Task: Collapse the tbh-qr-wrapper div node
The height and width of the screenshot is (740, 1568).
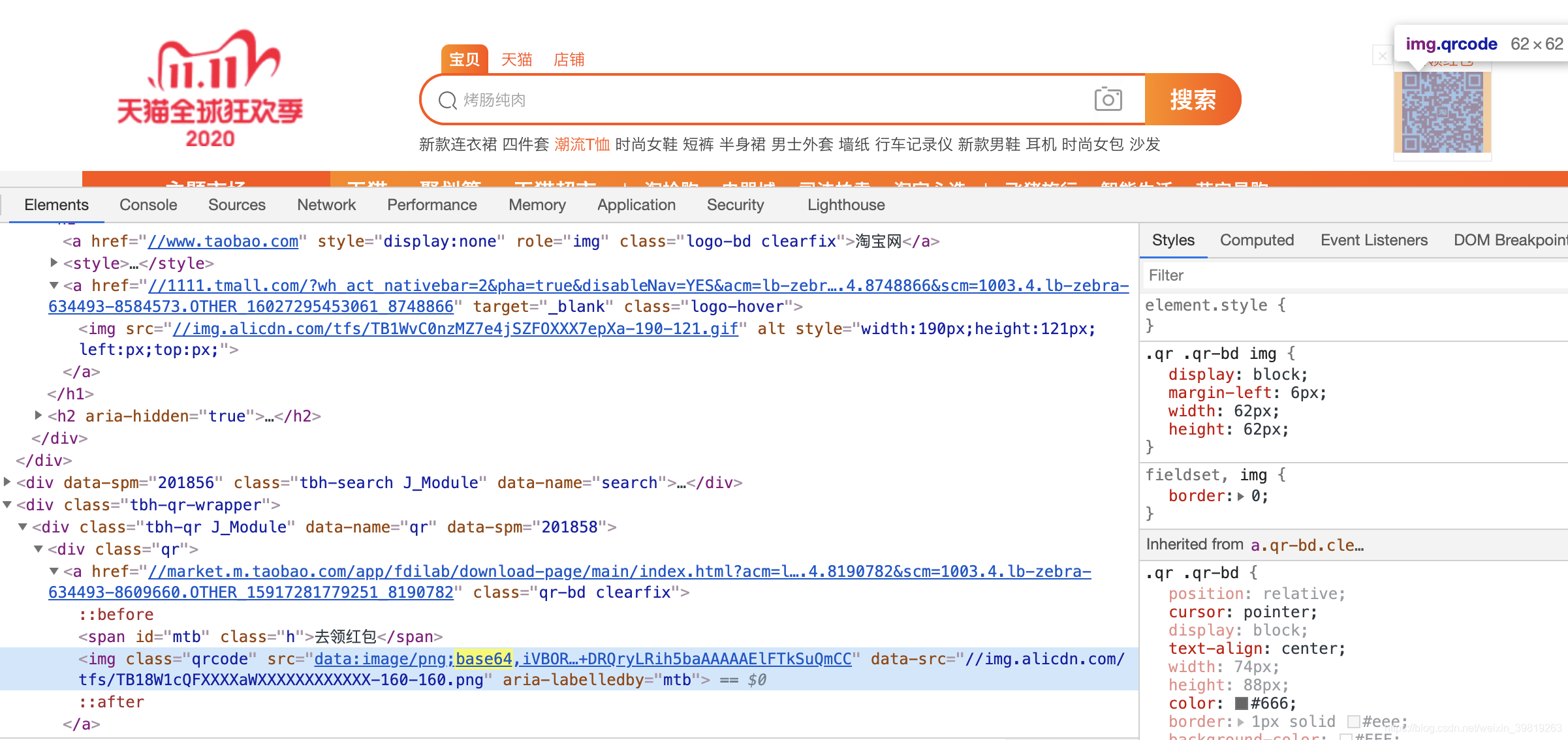Action: pos(7,504)
